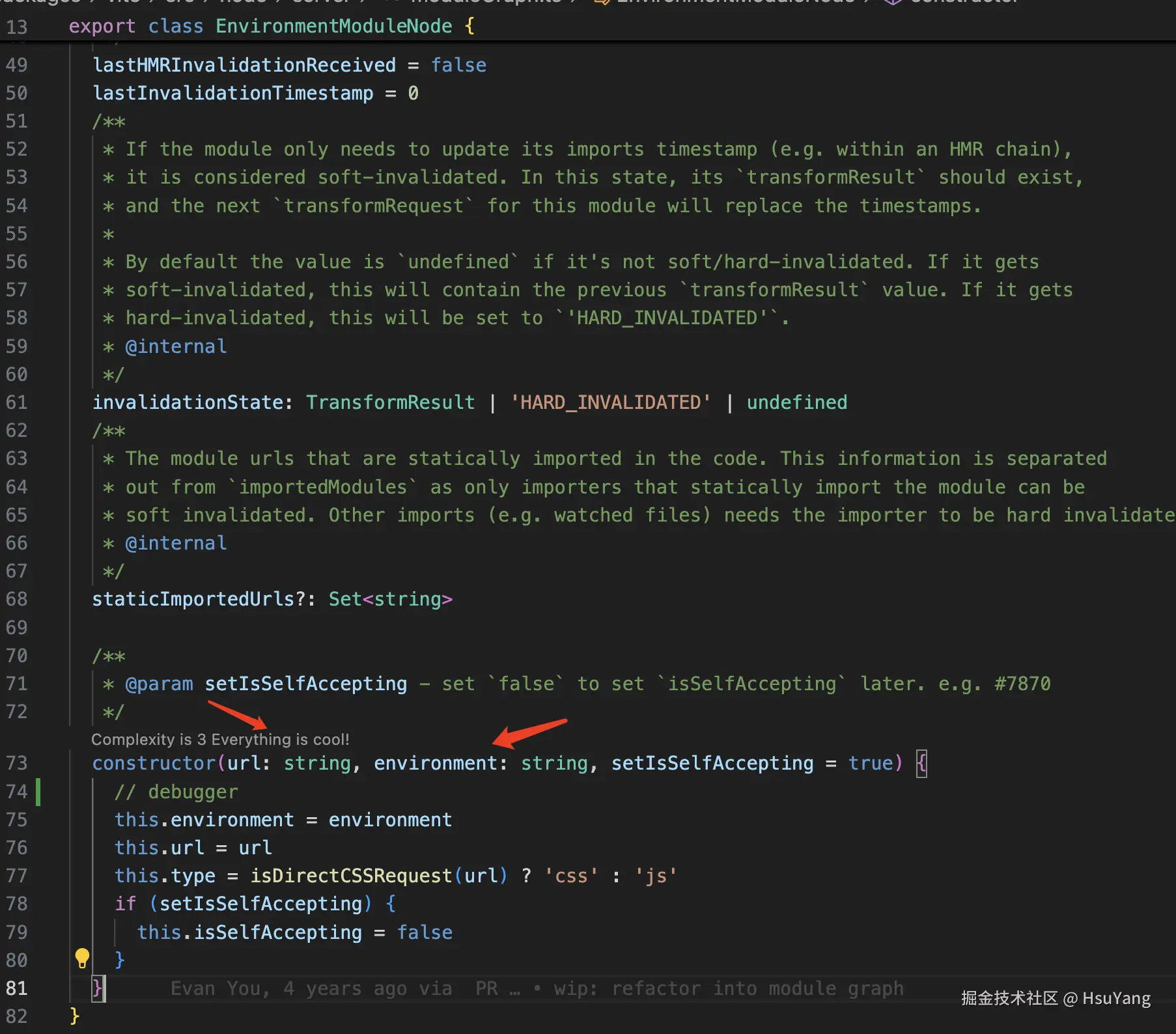Click the 'js' string literal

point(656,876)
